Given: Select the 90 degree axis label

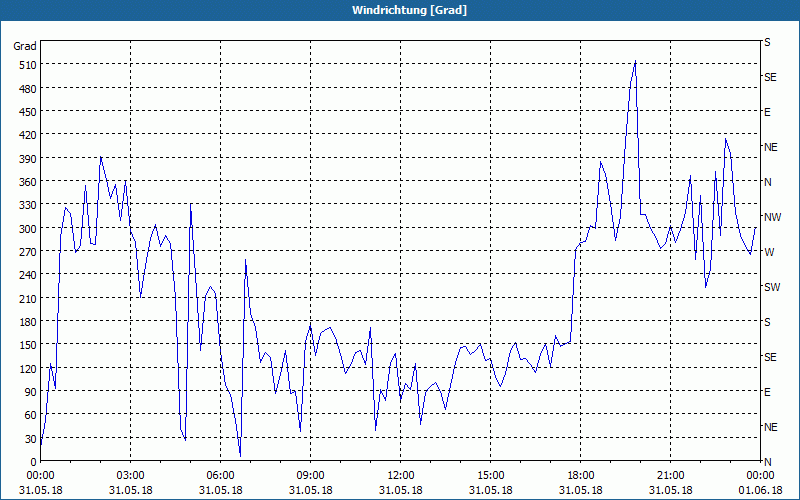Looking at the screenshot, I should click(31, 392).
